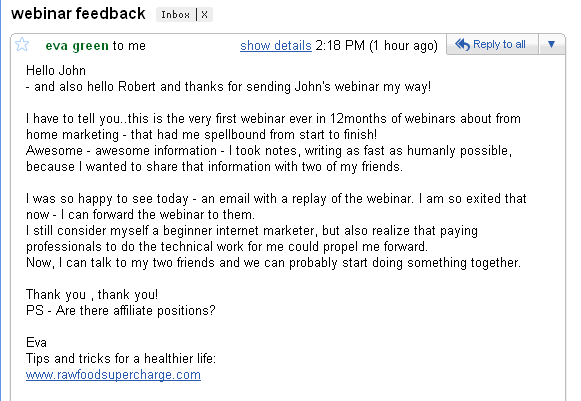Click the "I have to tell you" paragraph
This screenshot has width=581, height=401.
coord(273,126)
